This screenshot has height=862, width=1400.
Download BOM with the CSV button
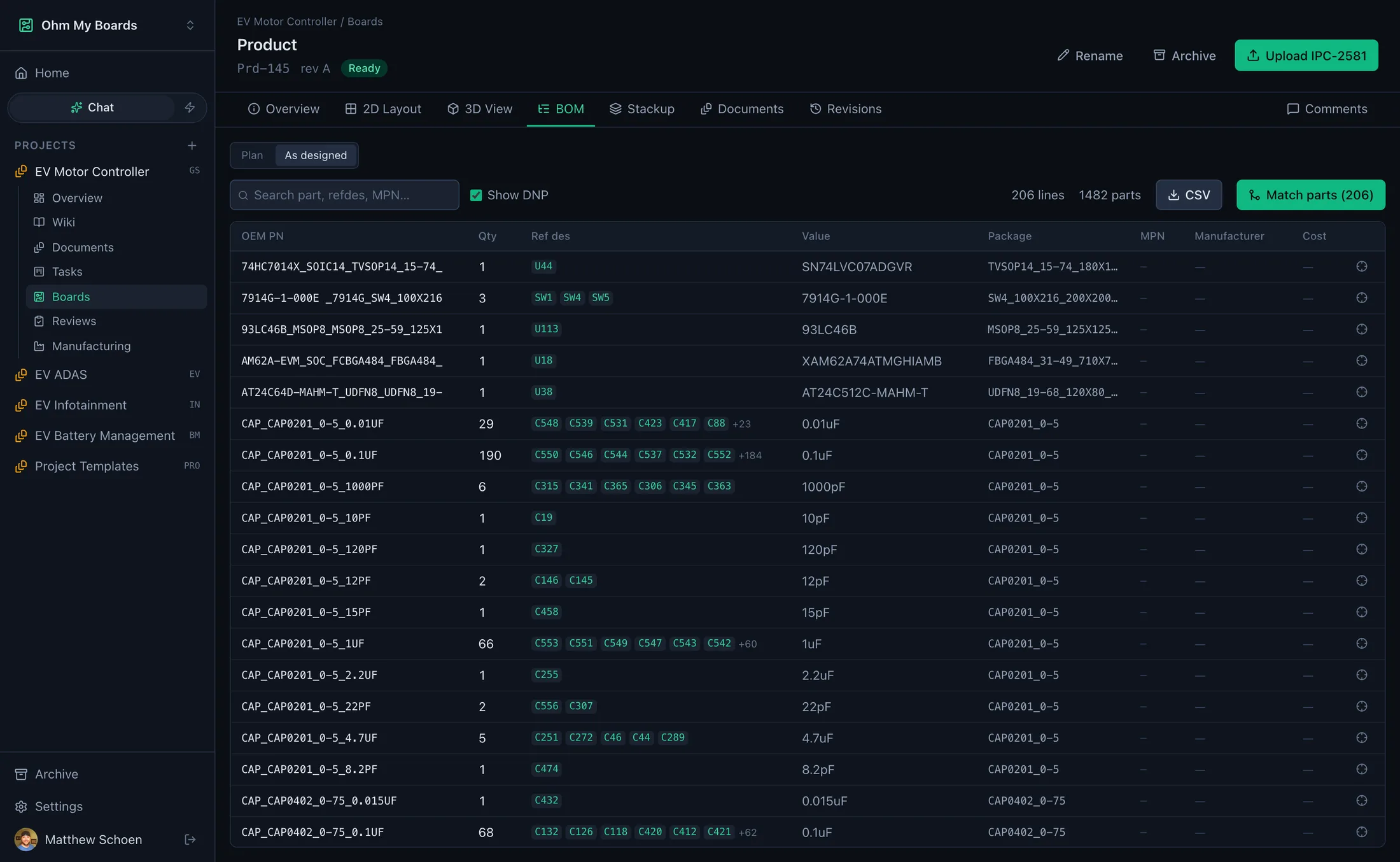pos(1189,195)
